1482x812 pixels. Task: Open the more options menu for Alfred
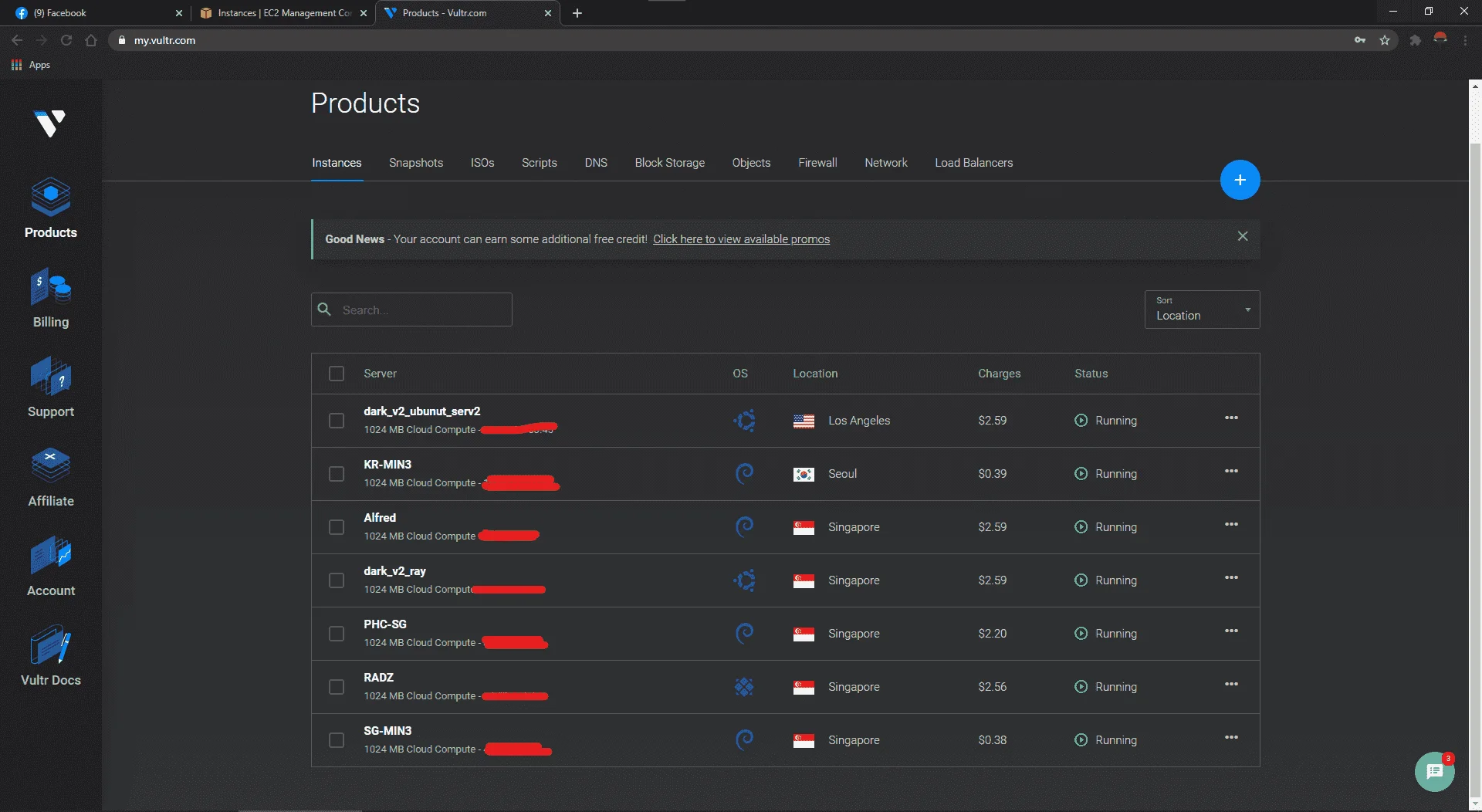point(1231,525)
